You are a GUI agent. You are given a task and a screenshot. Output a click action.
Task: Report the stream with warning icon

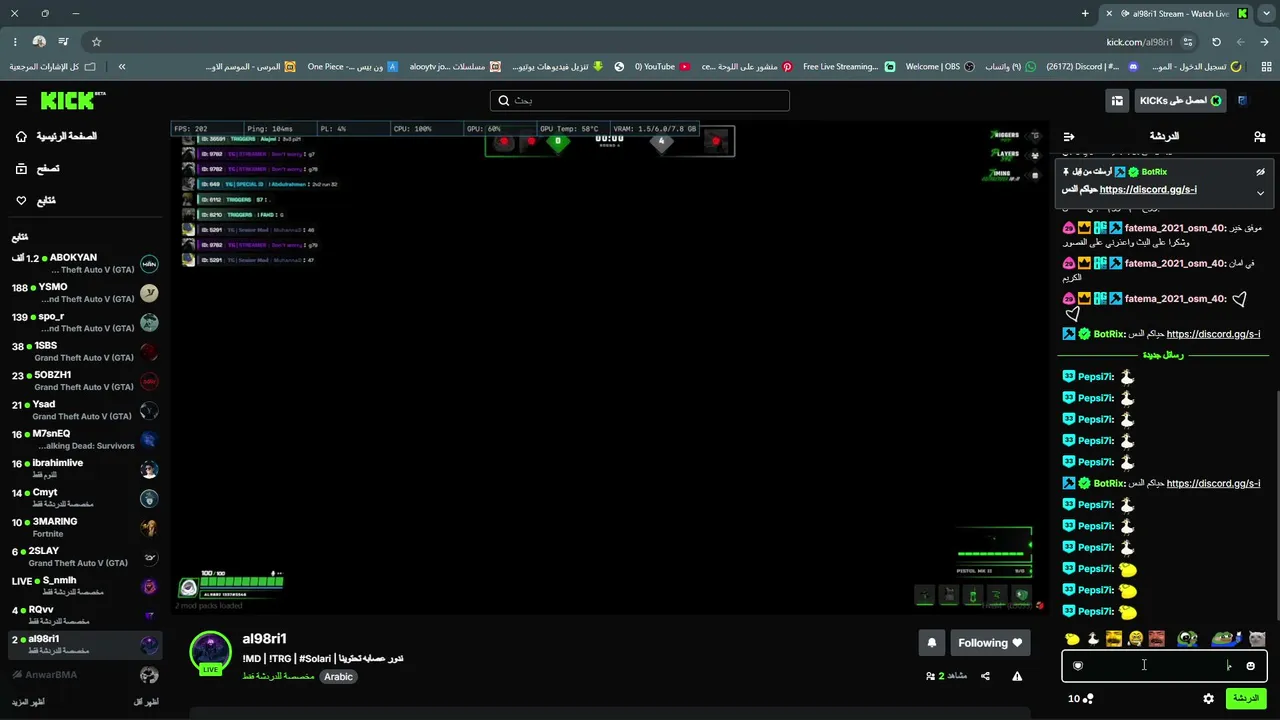[1017, 676]
